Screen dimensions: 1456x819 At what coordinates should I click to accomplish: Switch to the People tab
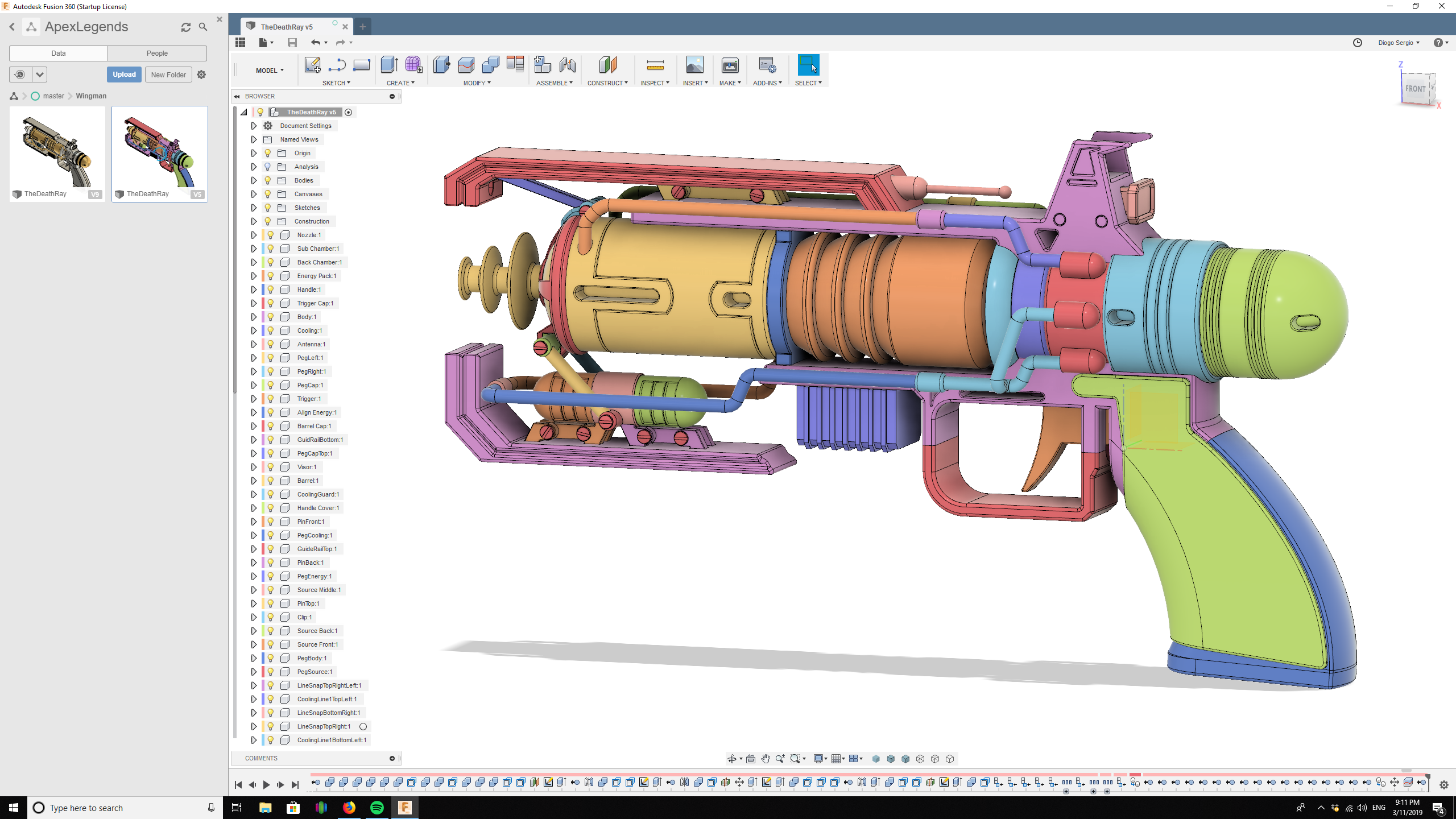click(157, 53)
